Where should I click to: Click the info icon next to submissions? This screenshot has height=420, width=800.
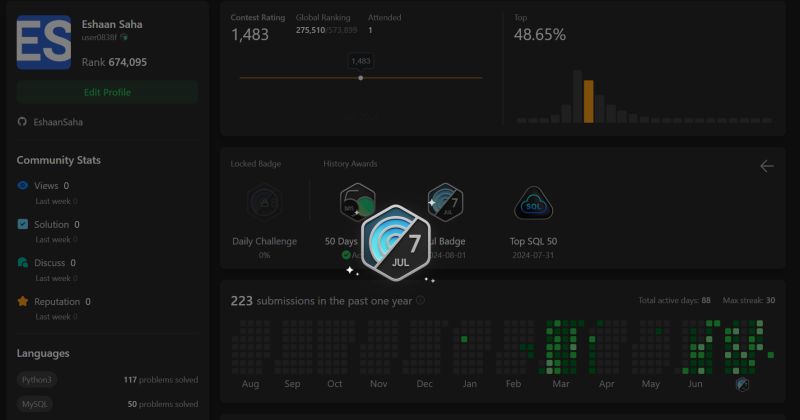(x=420, y=300)
